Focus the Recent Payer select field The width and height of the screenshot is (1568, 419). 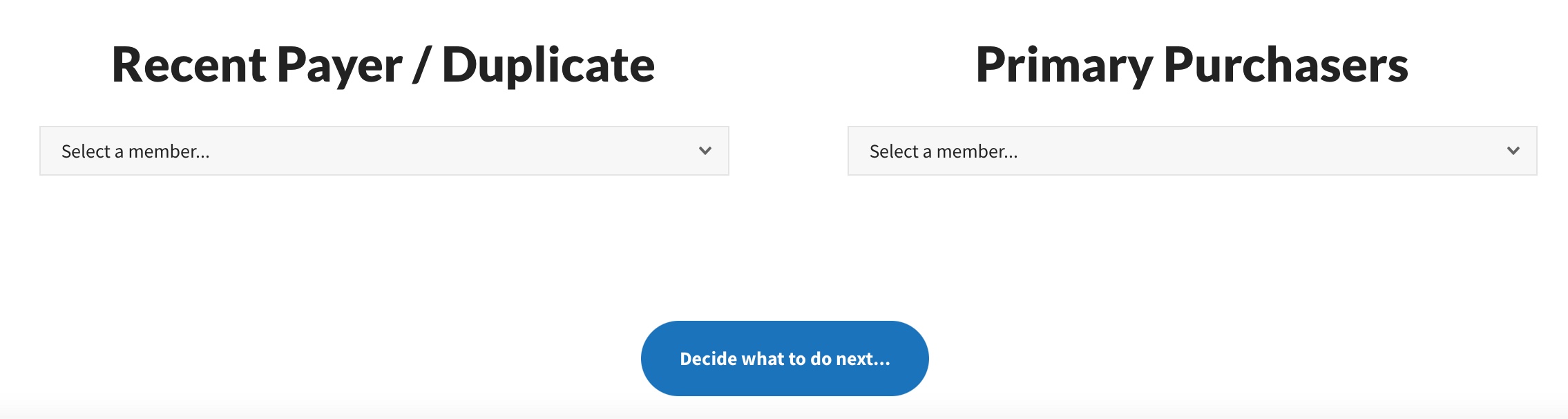coord(384,151)
